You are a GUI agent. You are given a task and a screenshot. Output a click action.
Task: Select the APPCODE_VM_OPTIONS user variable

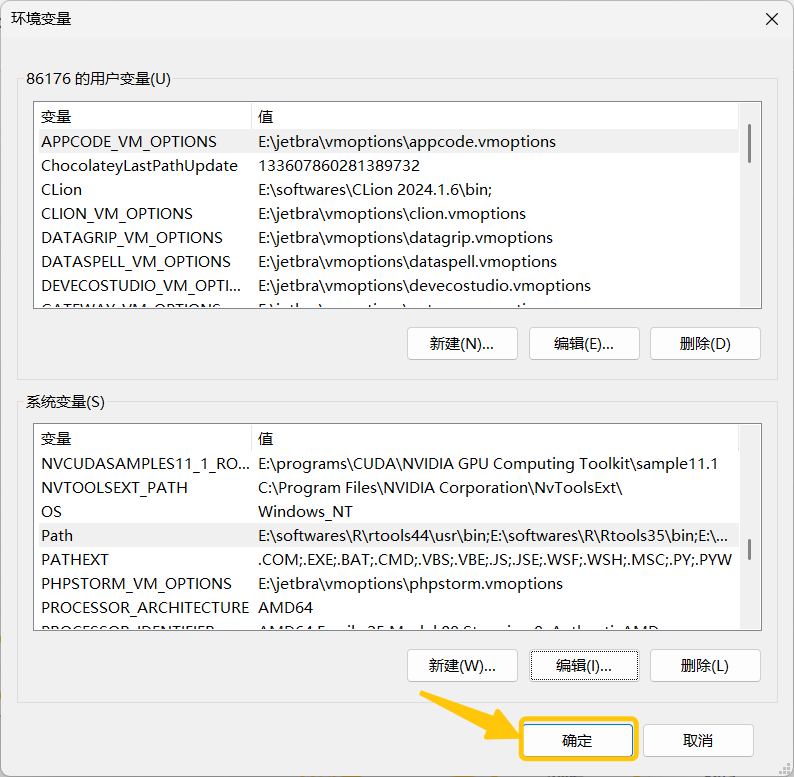click(128, 142)
